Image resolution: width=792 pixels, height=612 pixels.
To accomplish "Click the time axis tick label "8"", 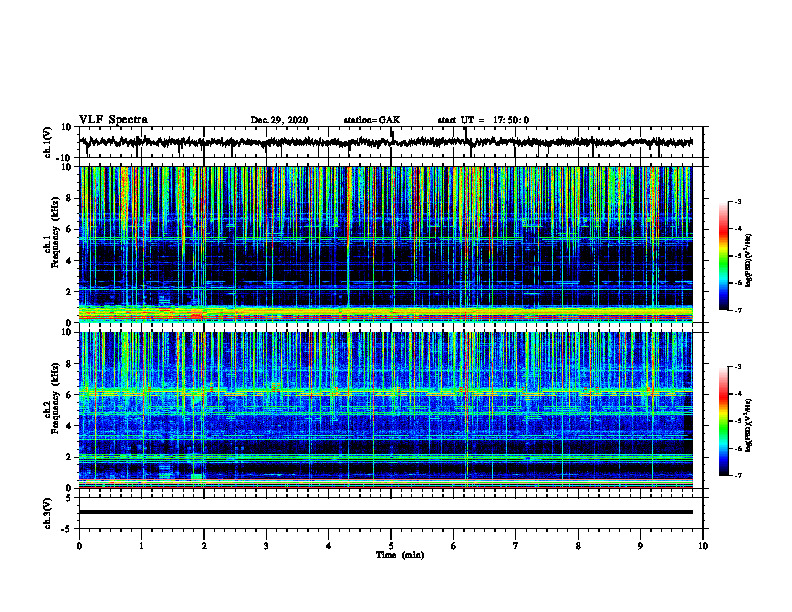I will click(x=578, y=546).
